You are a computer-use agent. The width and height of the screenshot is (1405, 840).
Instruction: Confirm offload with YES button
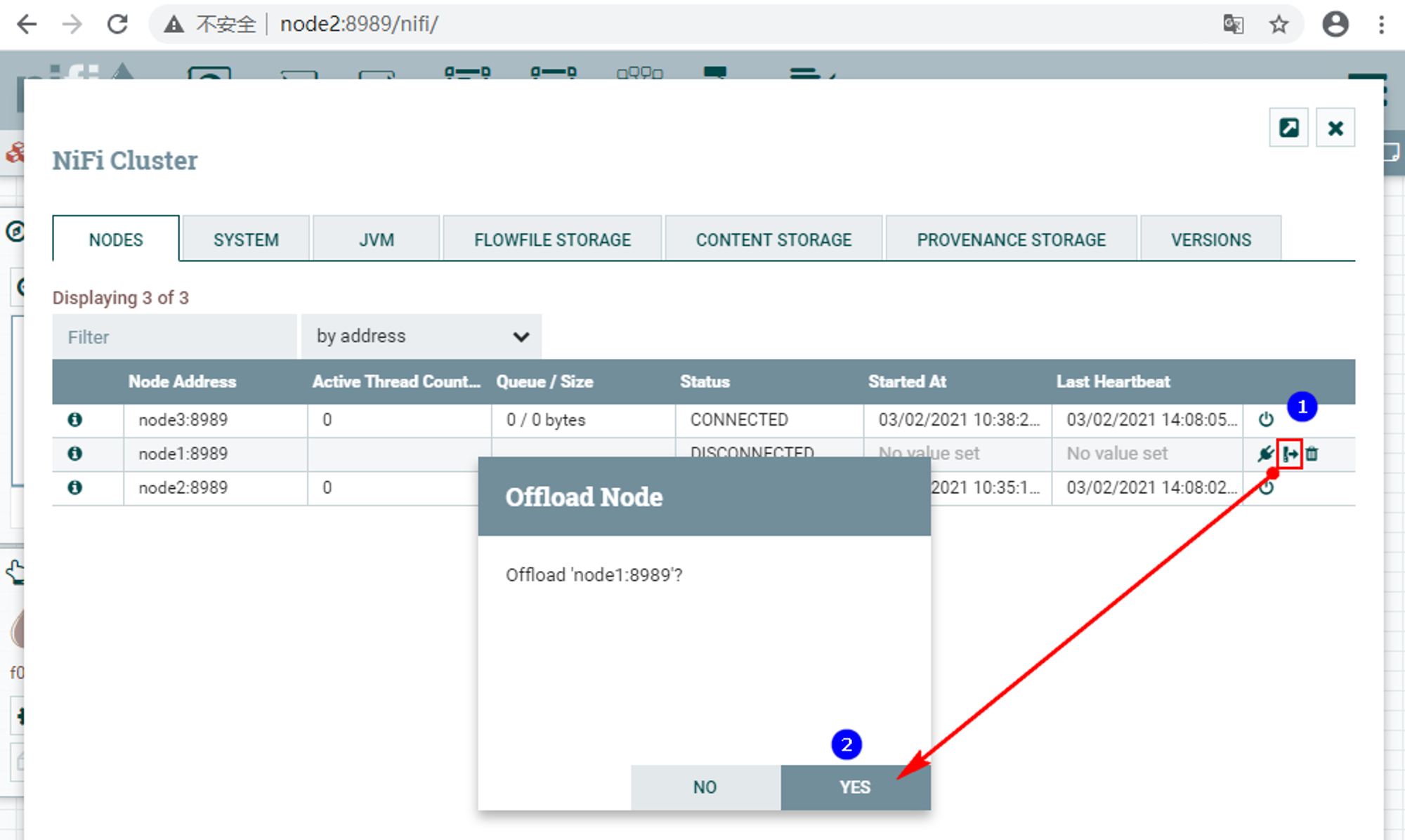tap(855, 787)
